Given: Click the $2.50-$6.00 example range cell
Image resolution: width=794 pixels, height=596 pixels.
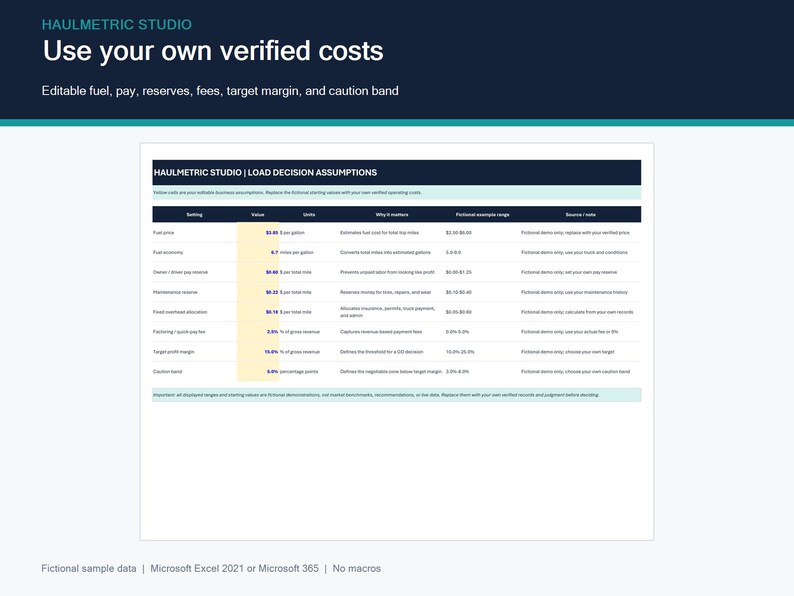Looking at the screenshot, I should (x=459, y=233).
